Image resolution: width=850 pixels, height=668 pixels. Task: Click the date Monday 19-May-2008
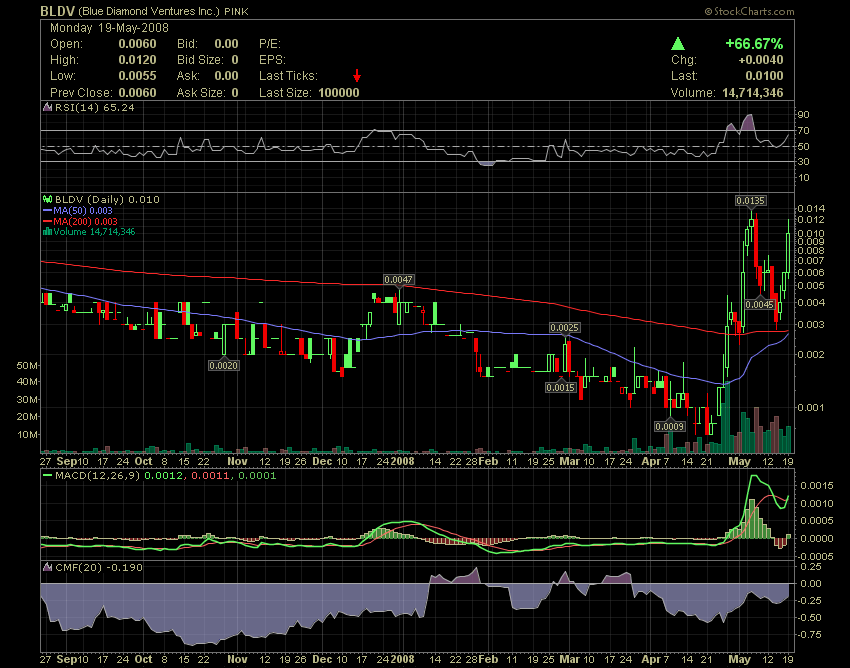coord(109,28)
